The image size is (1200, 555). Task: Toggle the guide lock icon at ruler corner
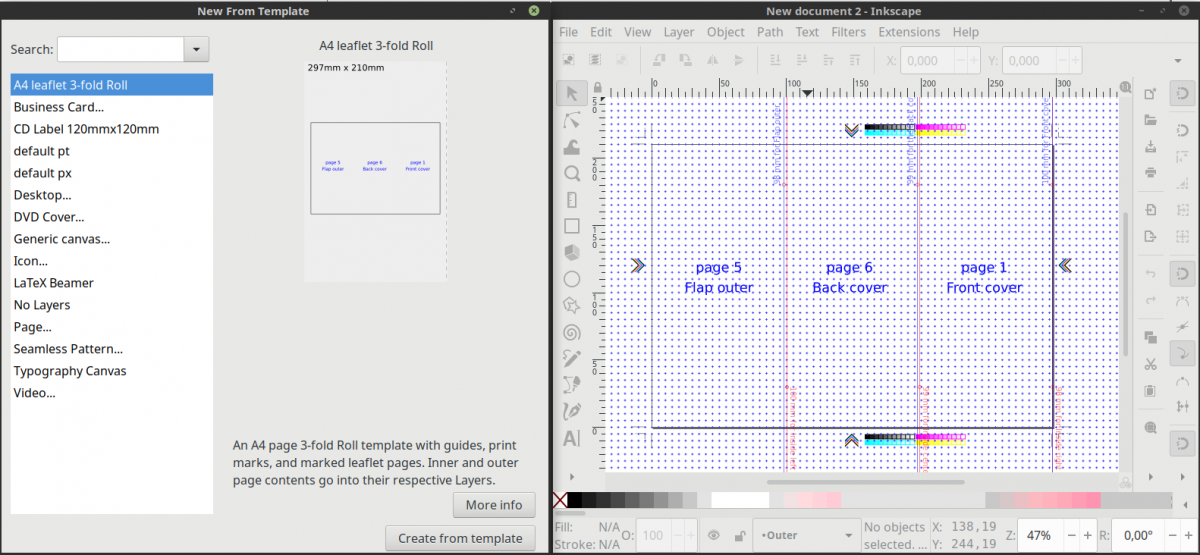point(597,87)
